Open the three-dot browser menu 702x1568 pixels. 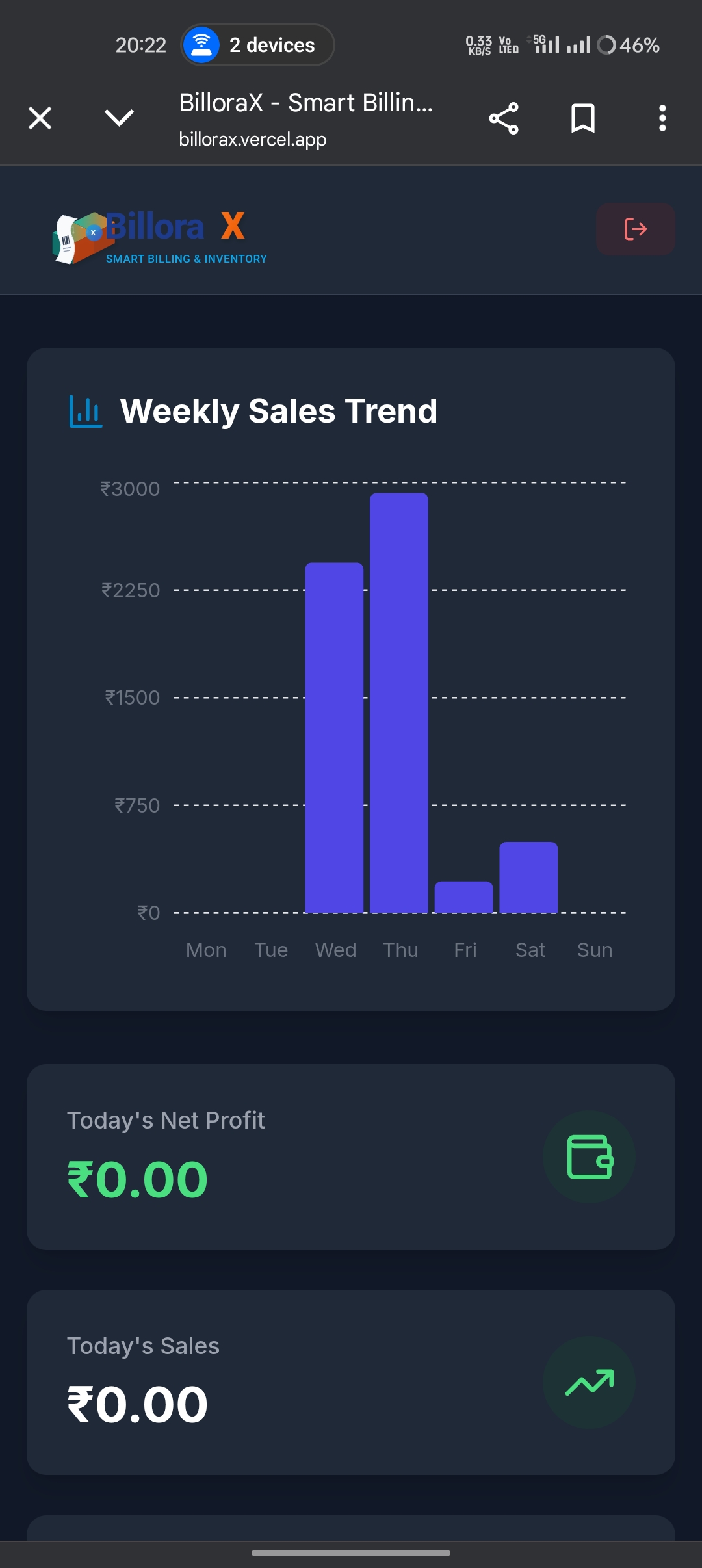pos(662,118)
